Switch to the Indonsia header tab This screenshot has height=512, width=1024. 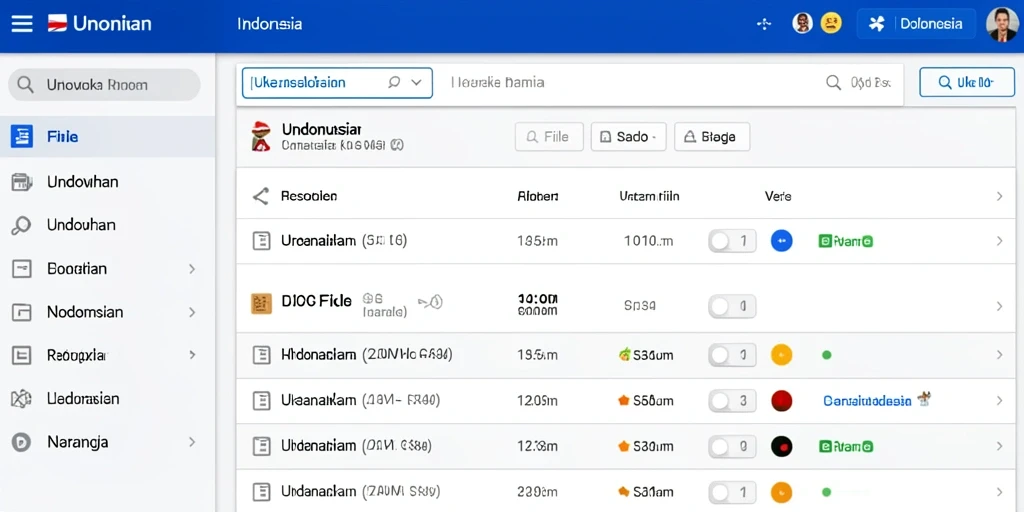tap(269, 24)
